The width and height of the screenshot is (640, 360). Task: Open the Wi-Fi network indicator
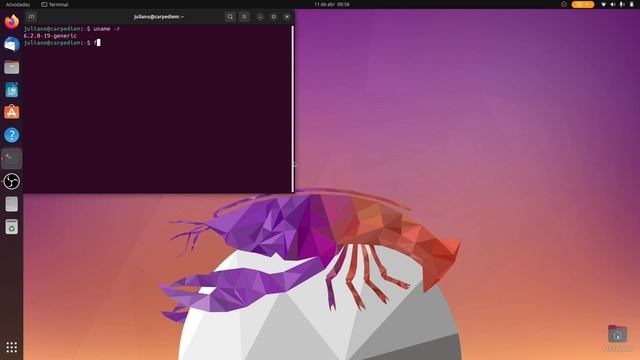coord(604,4)
